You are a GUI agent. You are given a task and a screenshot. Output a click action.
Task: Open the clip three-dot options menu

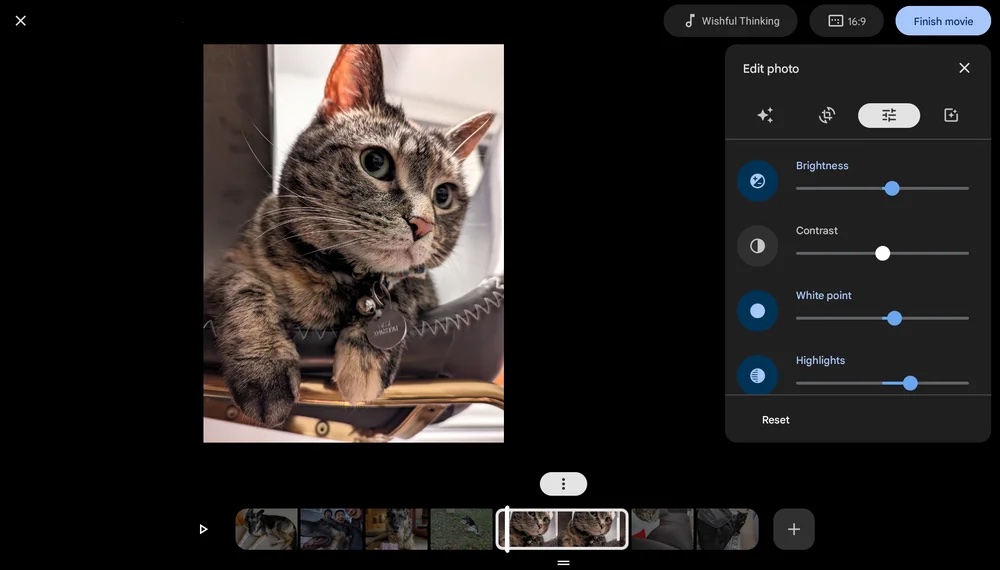[563, 484]
